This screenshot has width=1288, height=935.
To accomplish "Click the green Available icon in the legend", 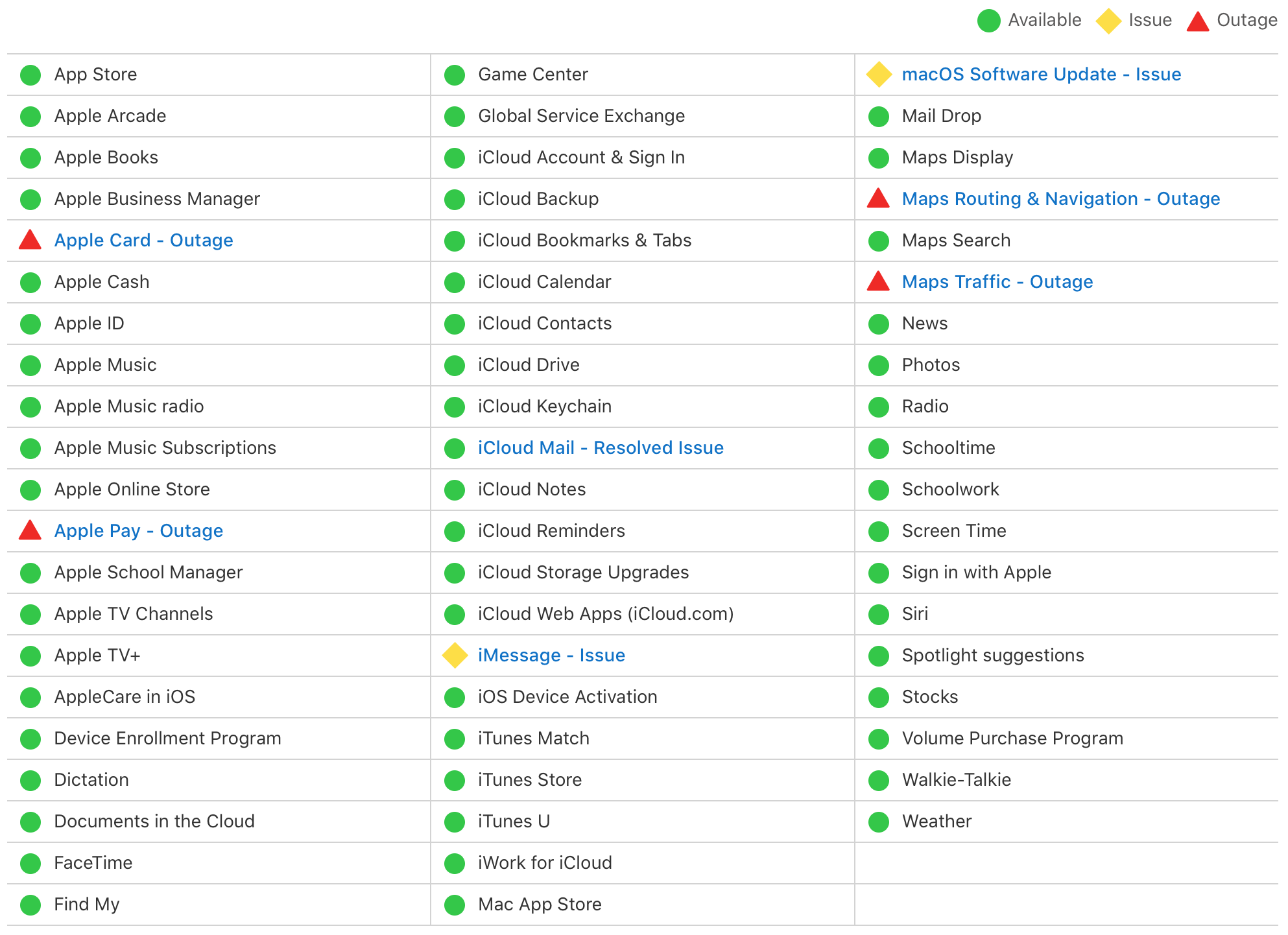I will click(988, 21).
